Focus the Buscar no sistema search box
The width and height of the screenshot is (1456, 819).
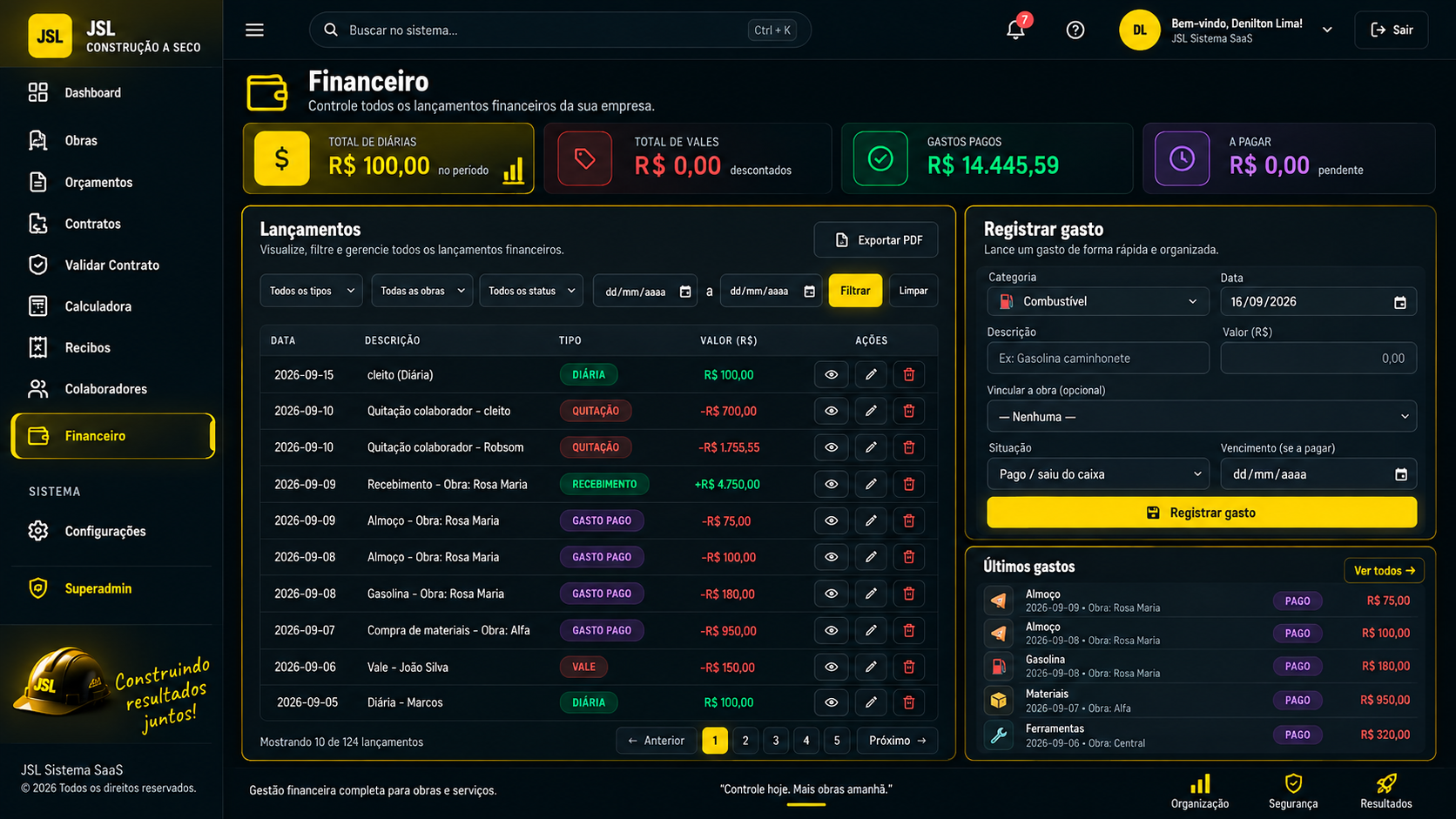coord(560,30)
